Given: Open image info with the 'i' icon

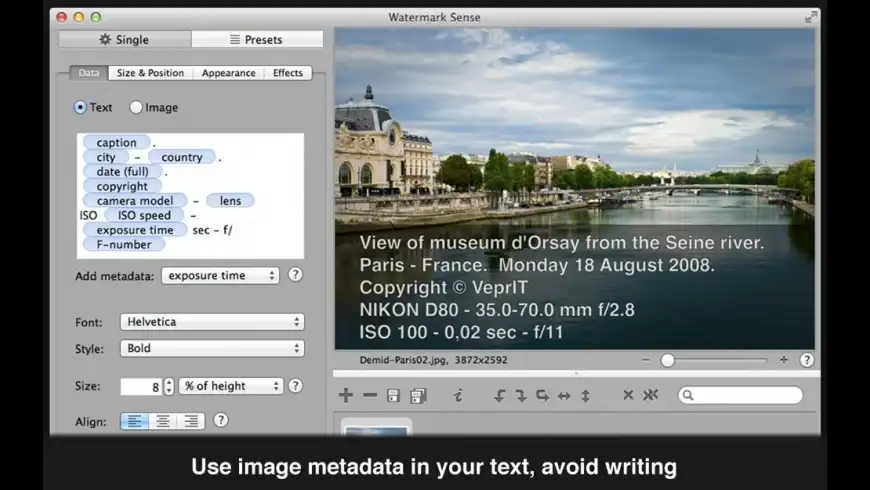Looking at the screenshot, I should coord(458,396).
